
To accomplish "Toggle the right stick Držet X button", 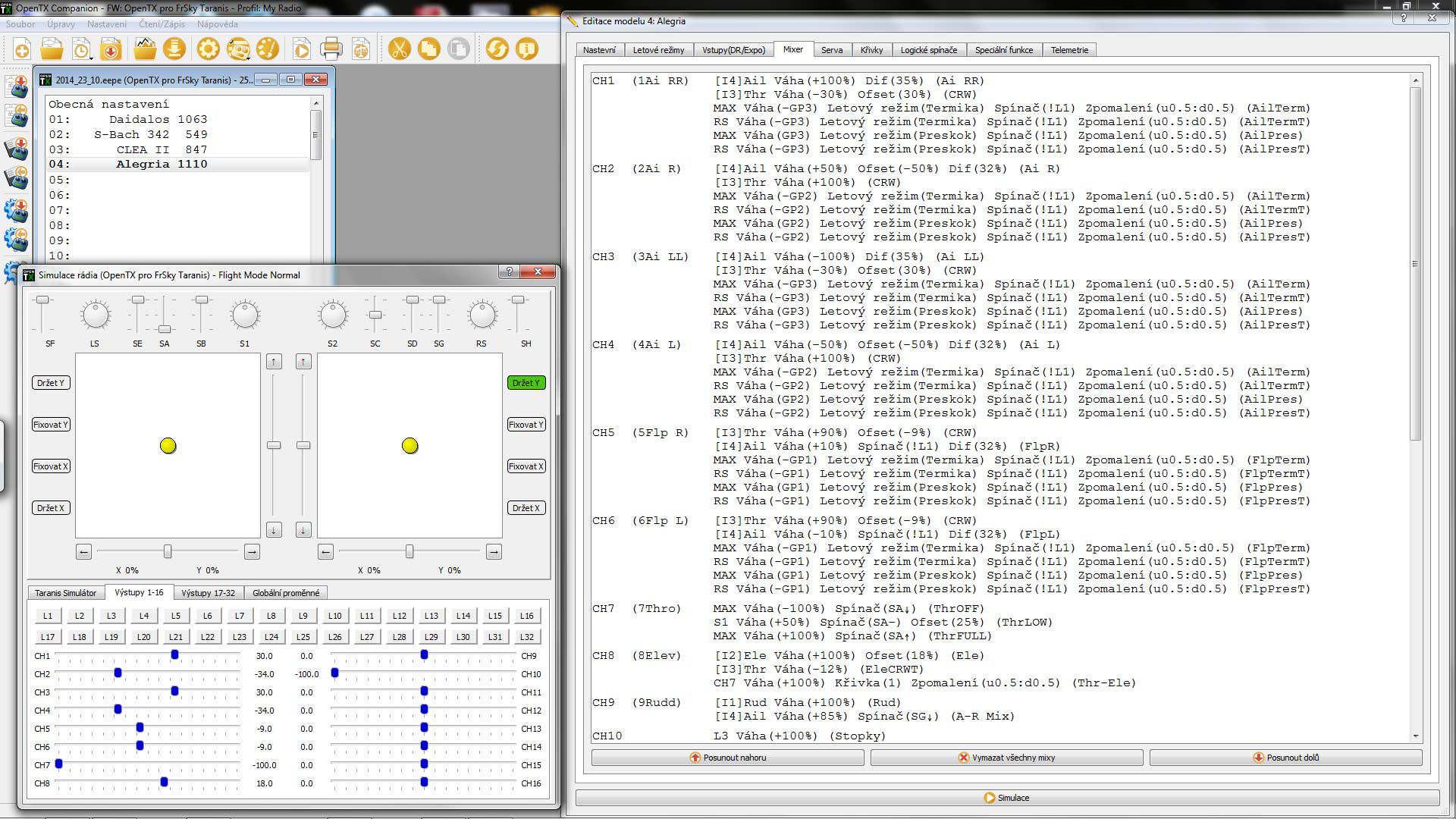I will (x=526, y=508).
